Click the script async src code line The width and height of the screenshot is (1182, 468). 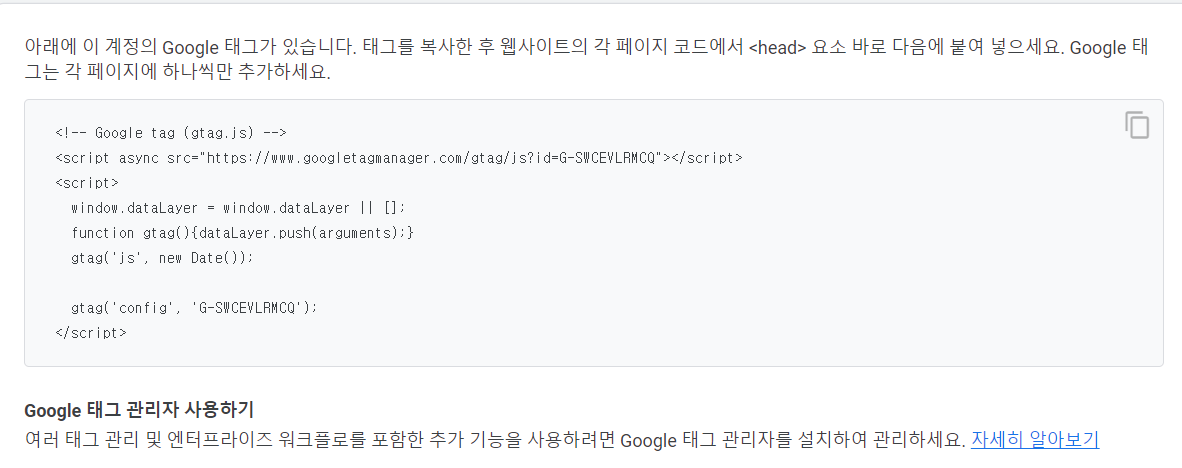point(399,158)
